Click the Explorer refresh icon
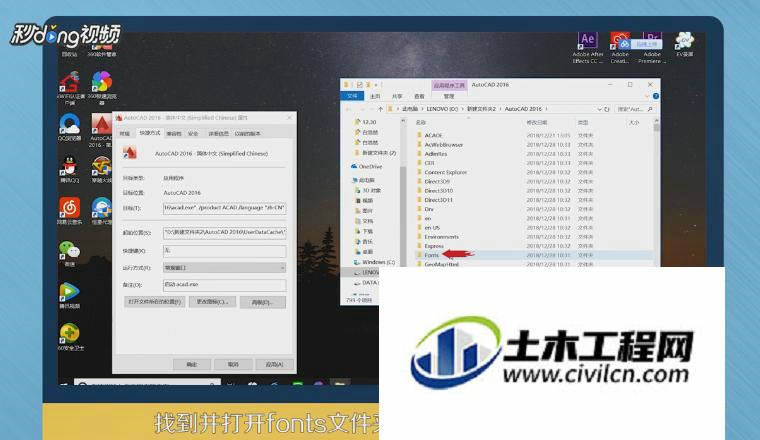760x440 pixels. click(x=606, y=109)
